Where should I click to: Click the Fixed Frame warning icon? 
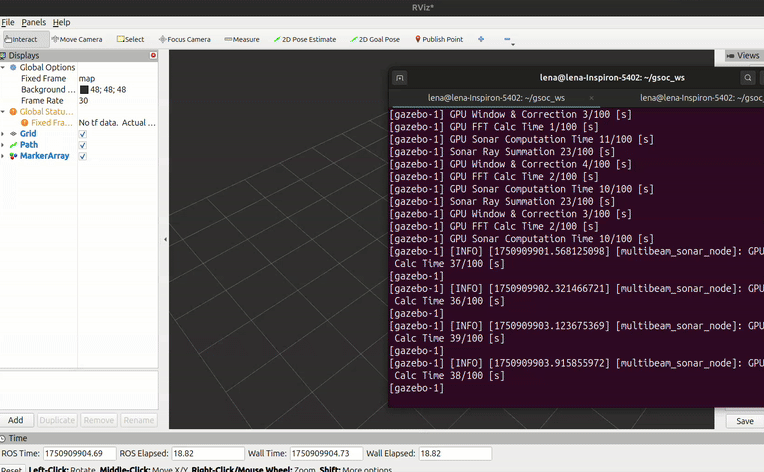click(x=24, y=123)
